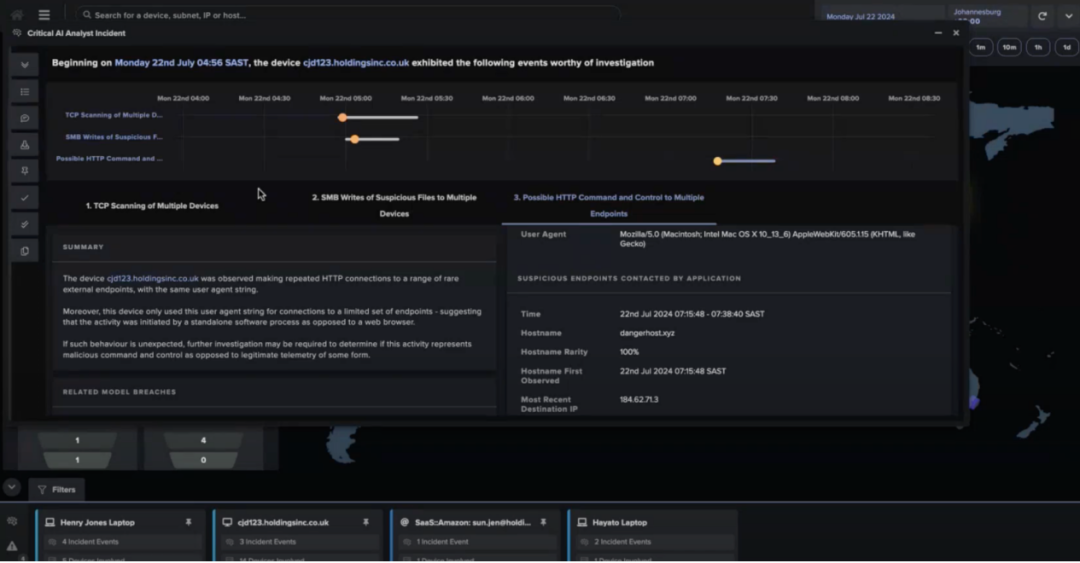Screen dimensions: 1080x563
Task: Open the SaaS::Amazon sun.jen incident card
Action: coord(475,535)
